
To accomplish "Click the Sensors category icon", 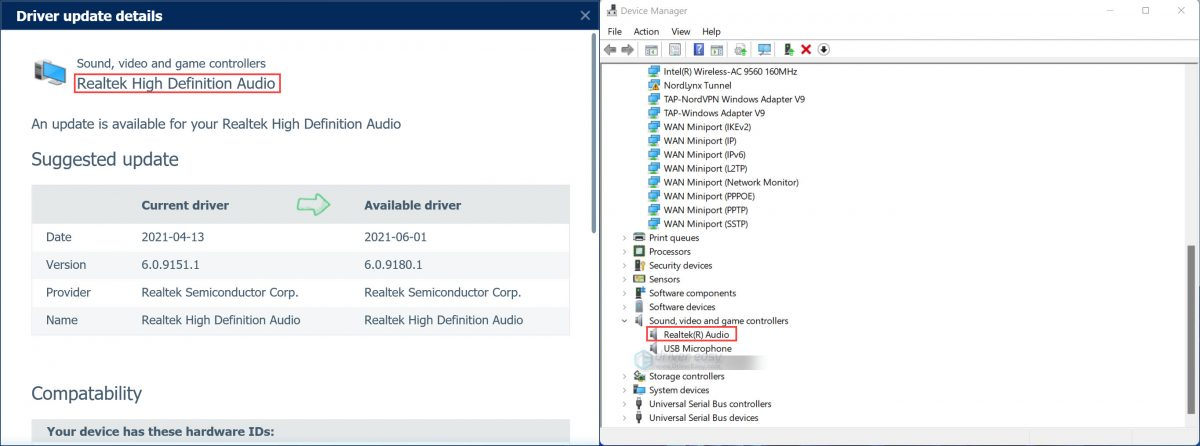I will point(640,280).
